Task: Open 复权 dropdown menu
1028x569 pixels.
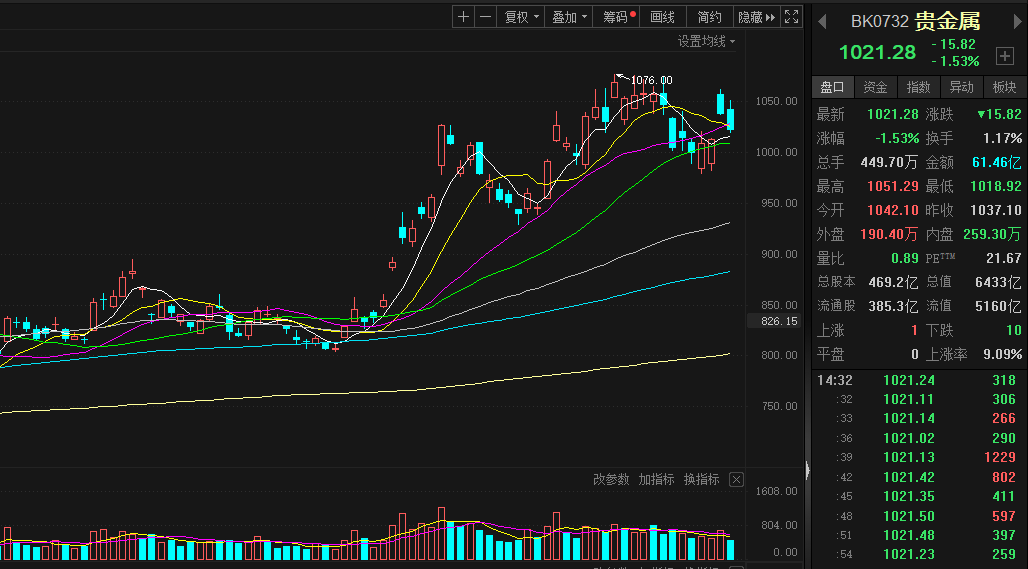Action: click(x=521, y=17)
